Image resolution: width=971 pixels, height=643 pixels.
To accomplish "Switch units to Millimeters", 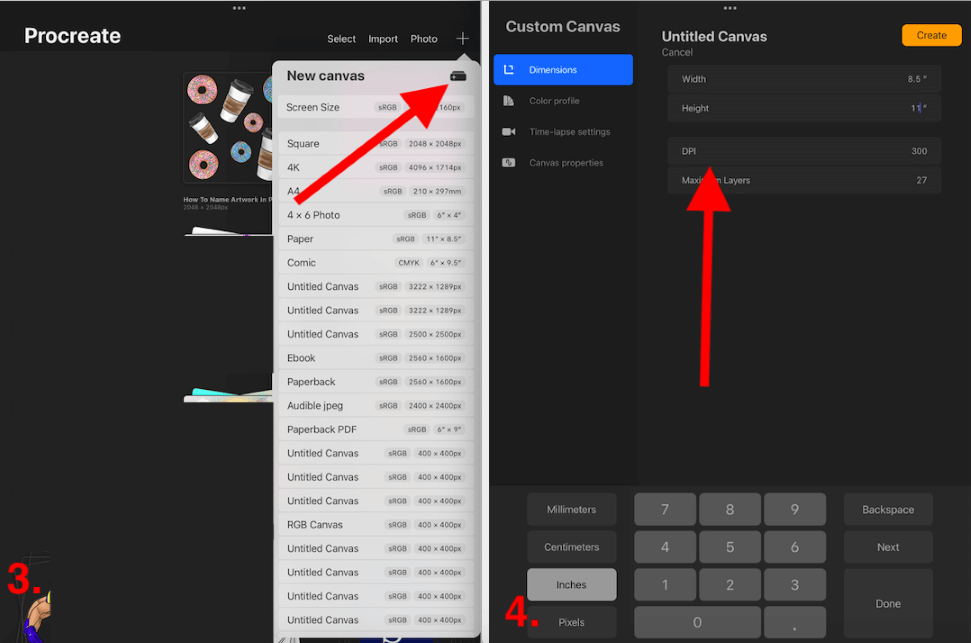I will (x=572, y=509).
